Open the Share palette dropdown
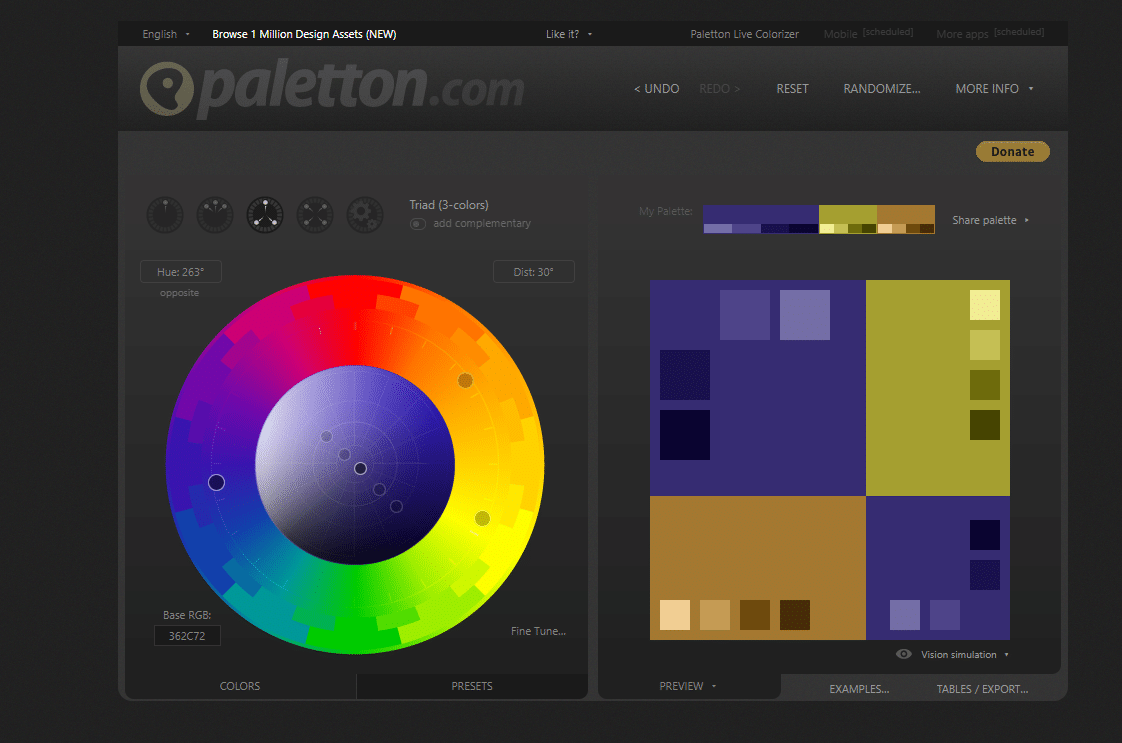This screenshot has height=743, width=1122. (x=990, y=220)
